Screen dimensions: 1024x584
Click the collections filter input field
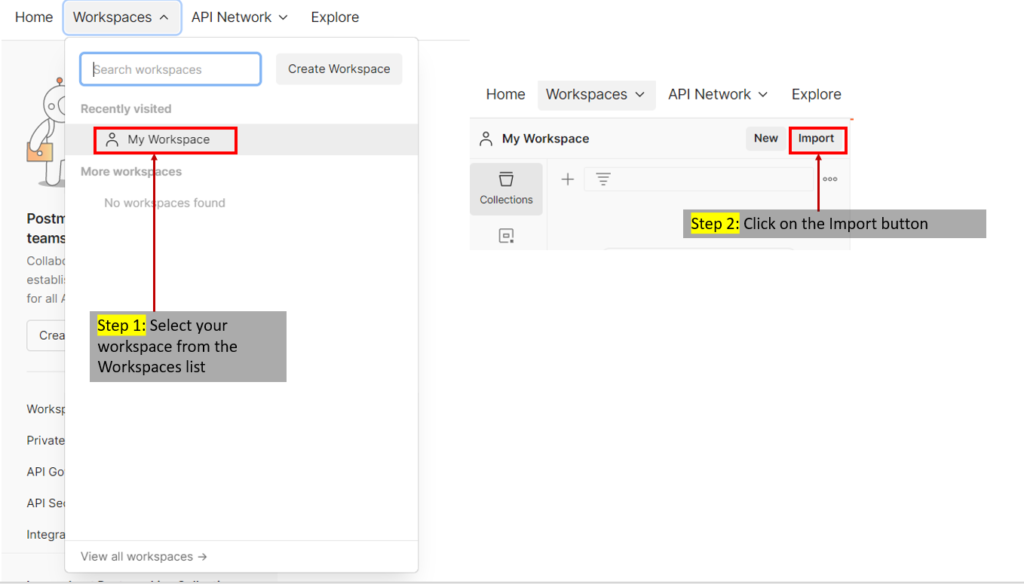[699, 179]
